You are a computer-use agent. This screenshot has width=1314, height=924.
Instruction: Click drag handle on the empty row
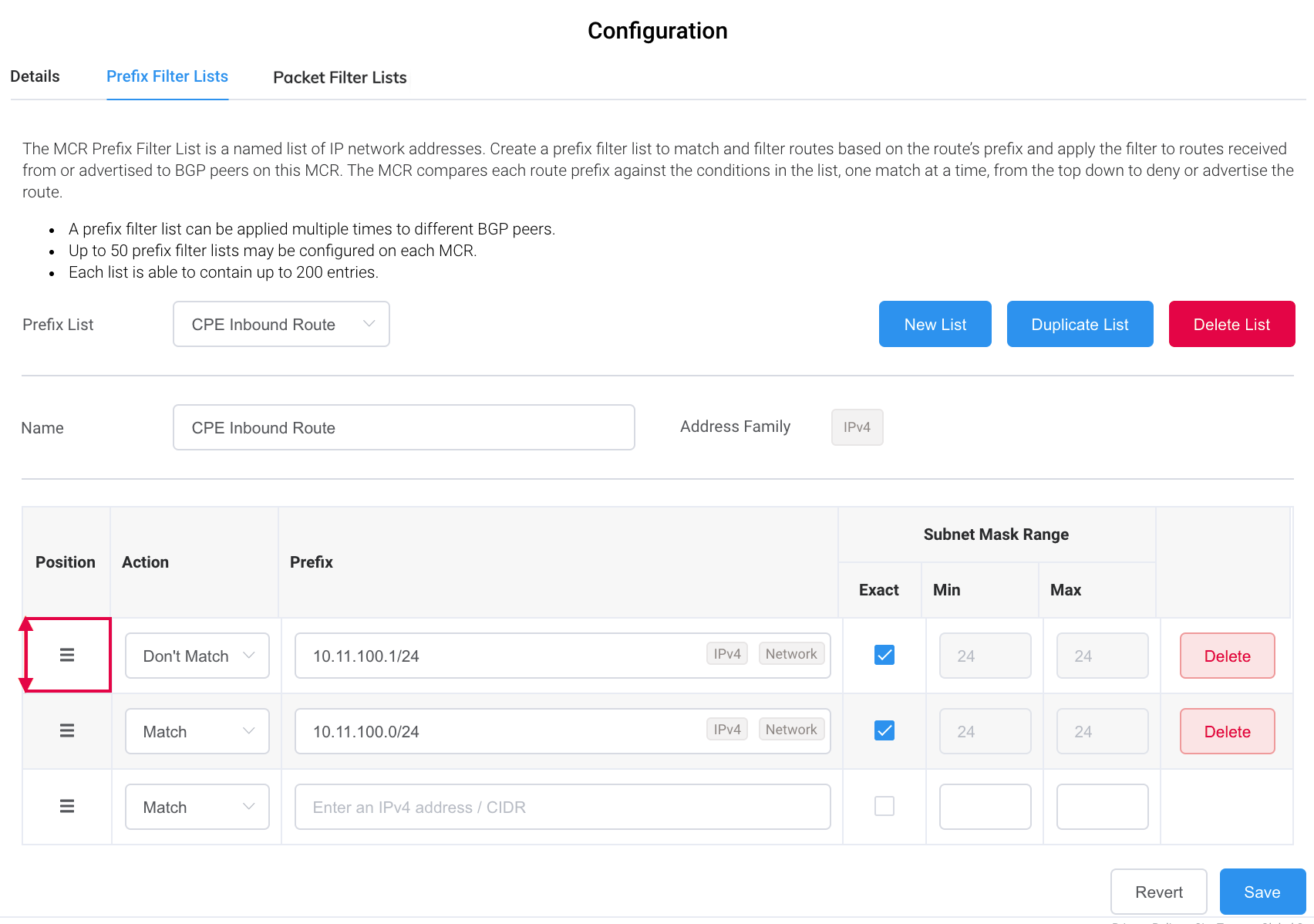(67, 806)
